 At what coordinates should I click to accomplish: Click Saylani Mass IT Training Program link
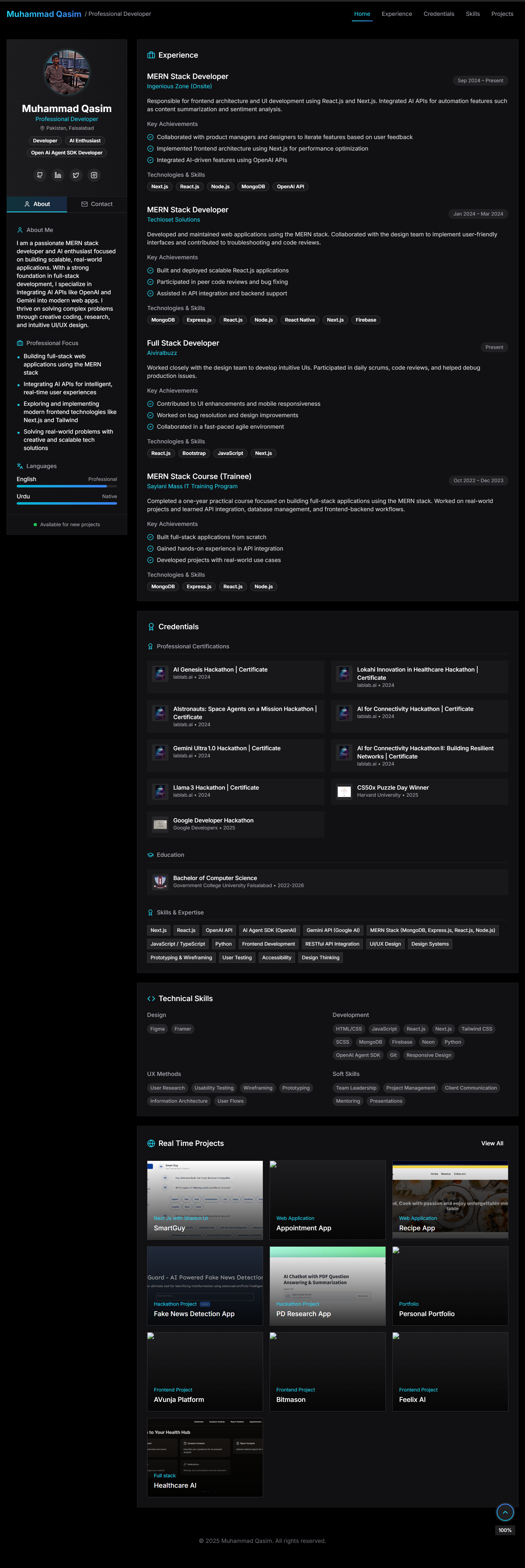click(x=192, y=486)
